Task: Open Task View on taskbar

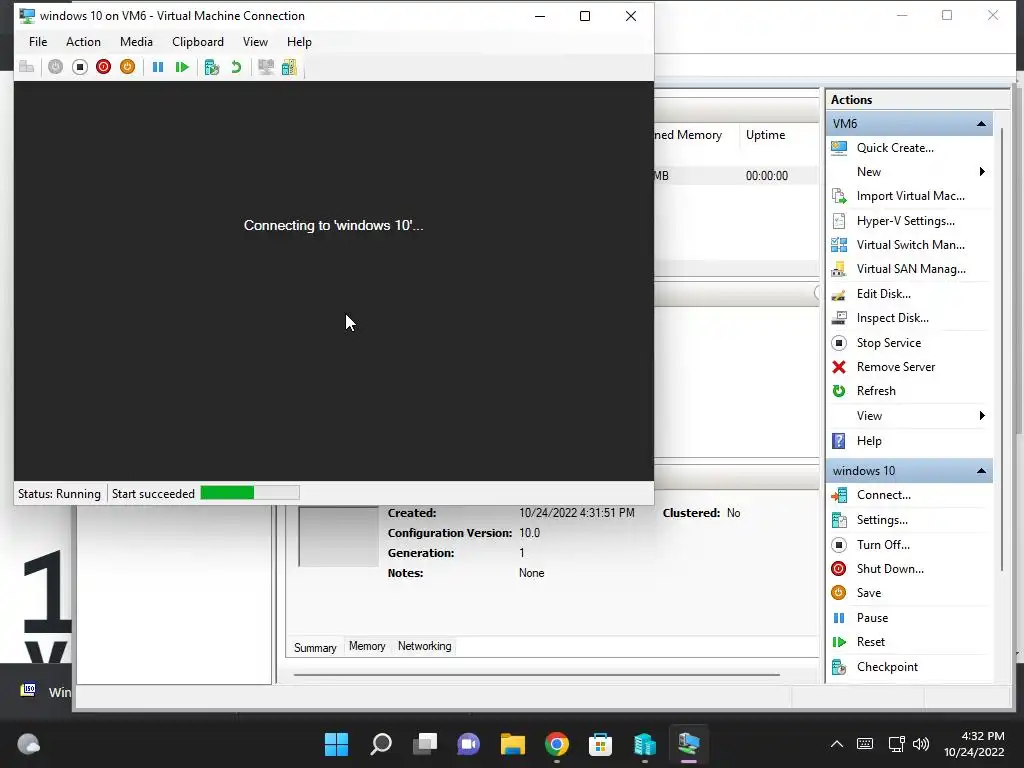Action: (425, 744)
